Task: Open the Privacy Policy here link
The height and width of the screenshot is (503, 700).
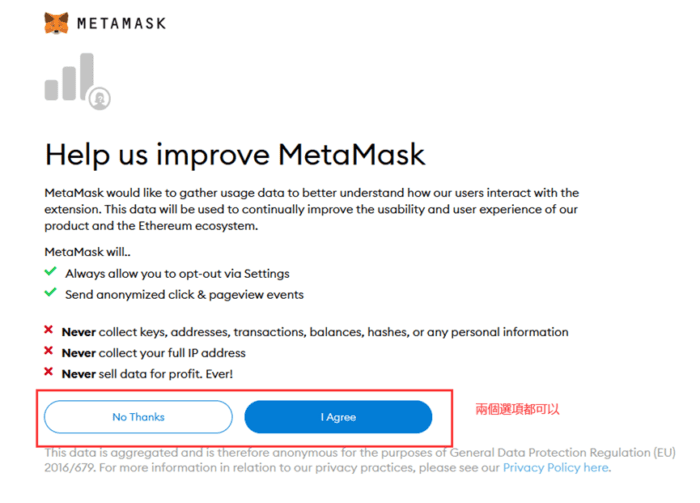Action: [556, 468]
